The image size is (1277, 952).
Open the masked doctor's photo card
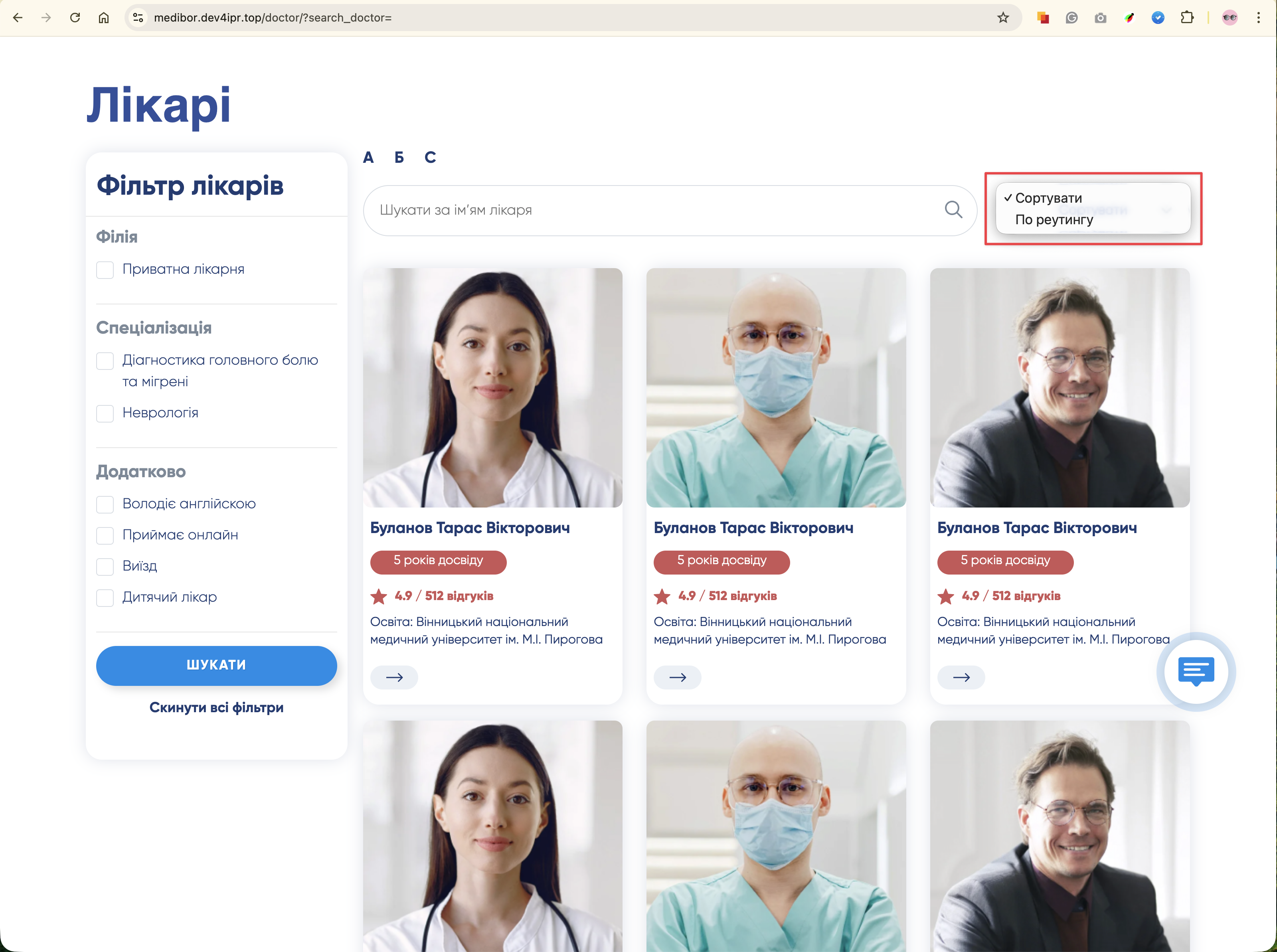pos(776,387)
